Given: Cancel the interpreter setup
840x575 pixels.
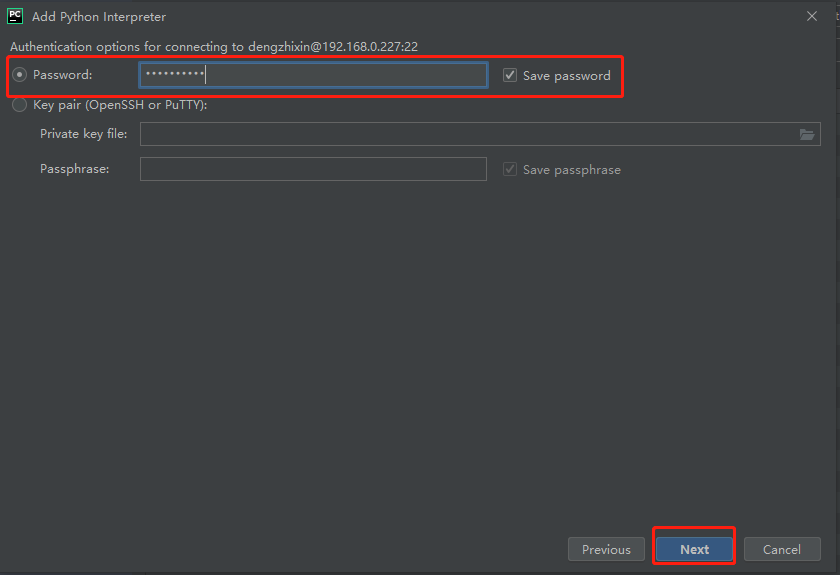Looking at the screenshot, I should (782, 549).
